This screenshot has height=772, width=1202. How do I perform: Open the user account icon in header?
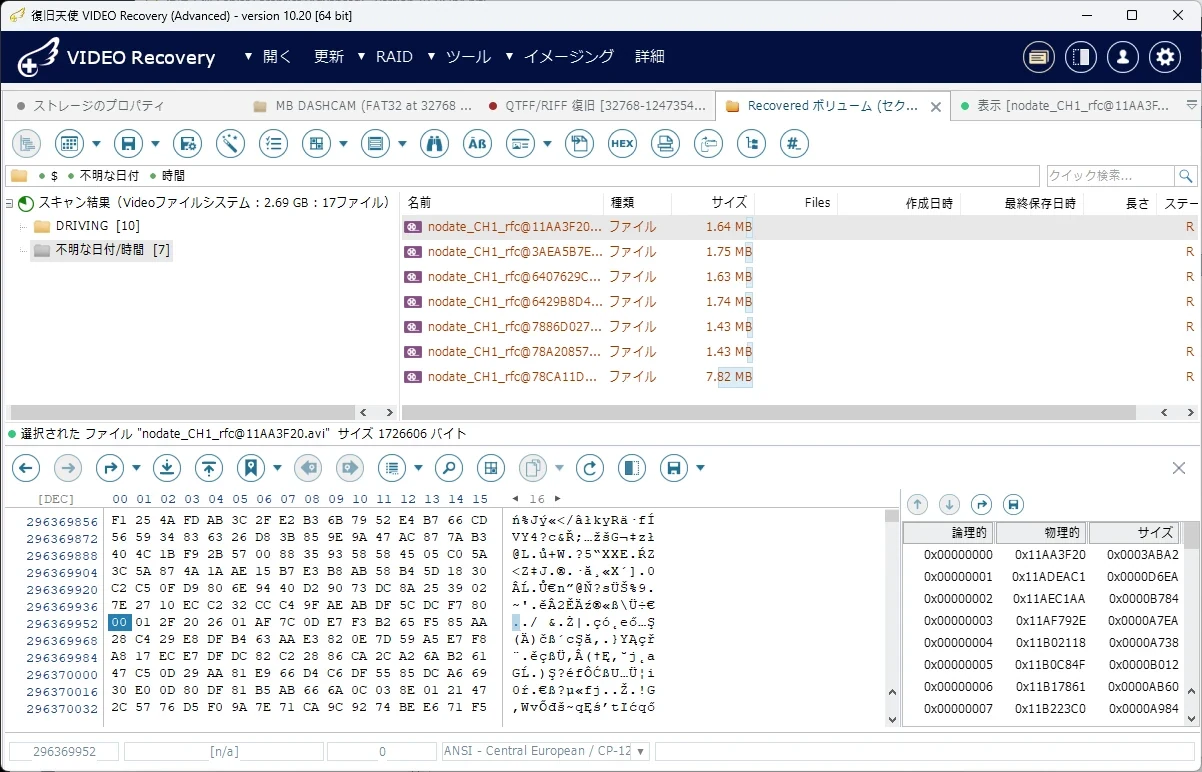(1122, 57)
